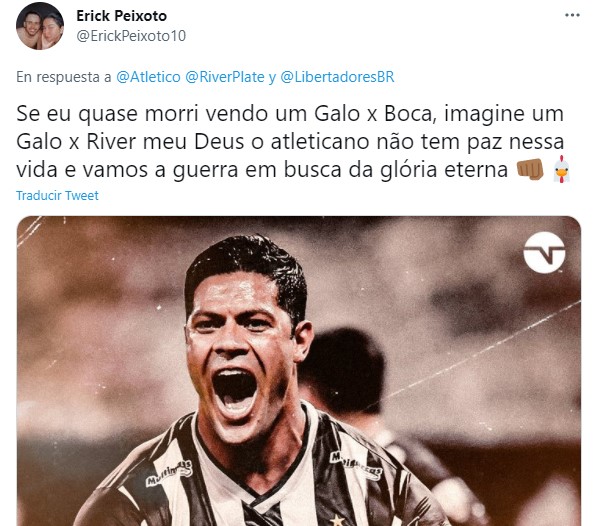
Task: Click the 'En respuesta a' label
Action: pyautogui.click(x=64, y=77)
